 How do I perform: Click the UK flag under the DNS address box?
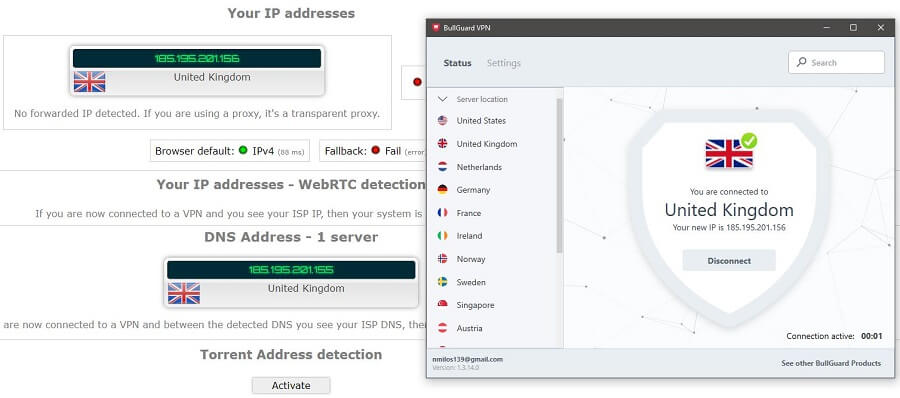(x=184, y=293)
